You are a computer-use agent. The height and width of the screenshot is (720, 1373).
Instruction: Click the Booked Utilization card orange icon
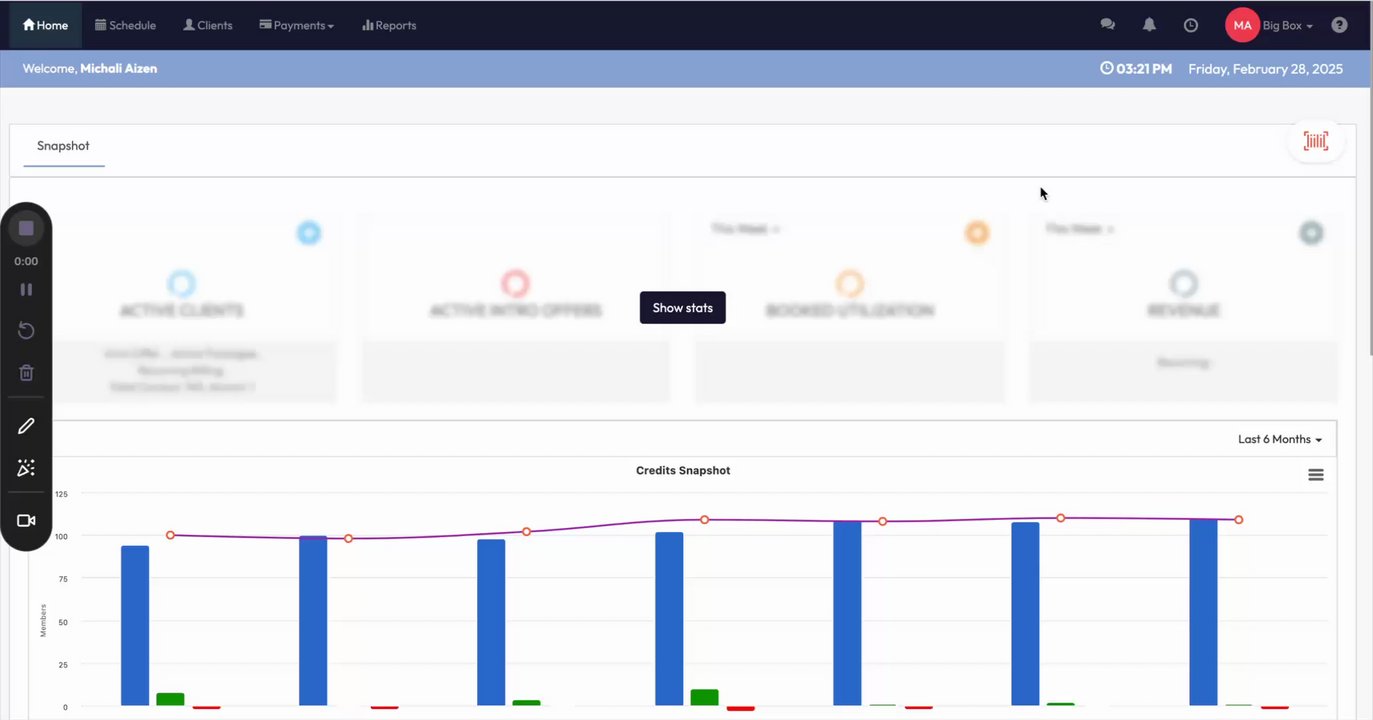click(977, 233)
